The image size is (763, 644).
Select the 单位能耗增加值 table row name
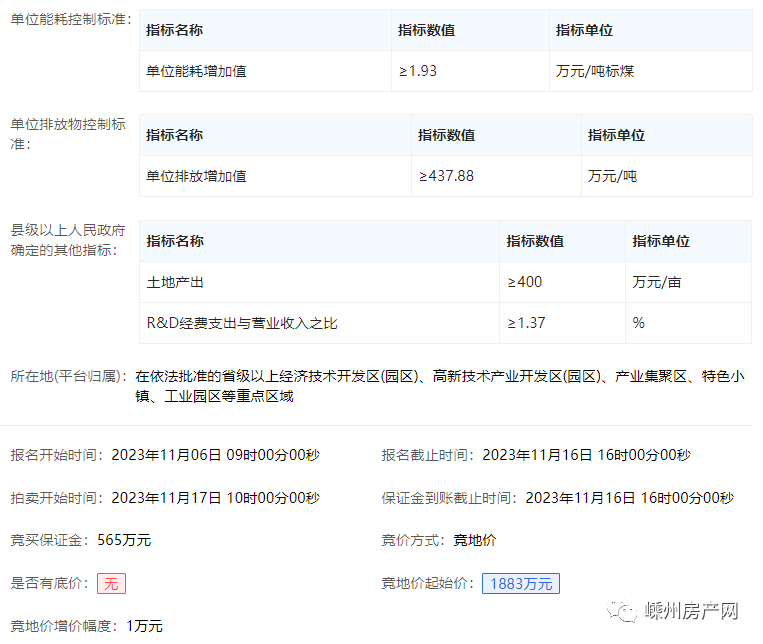click(x=196, y=71)
